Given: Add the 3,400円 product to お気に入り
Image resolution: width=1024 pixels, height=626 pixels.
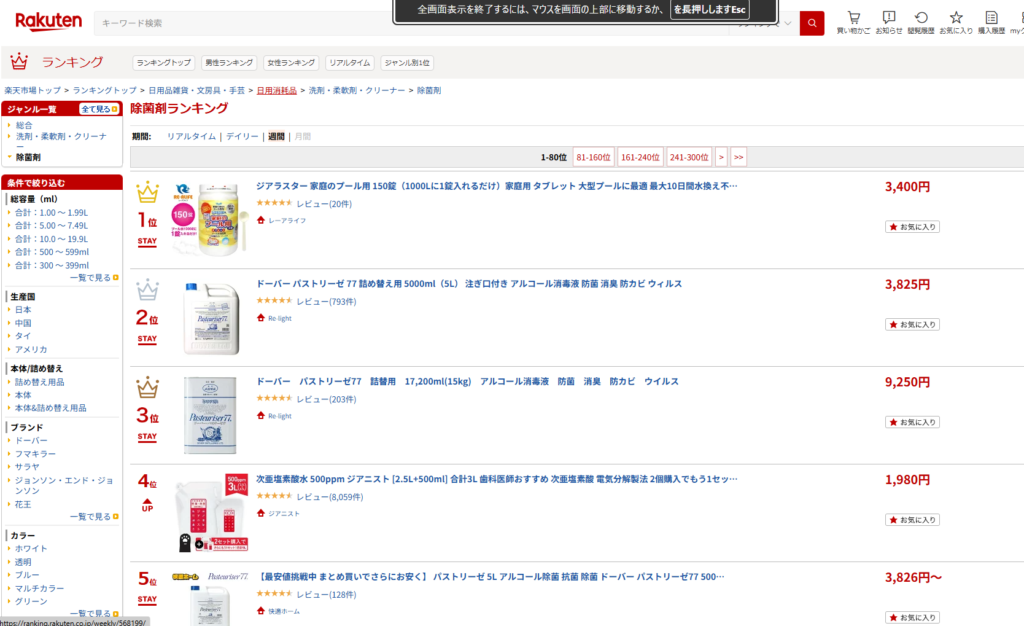Looking at the screenshot, I should pyautogui.click(x=912, y=227).
